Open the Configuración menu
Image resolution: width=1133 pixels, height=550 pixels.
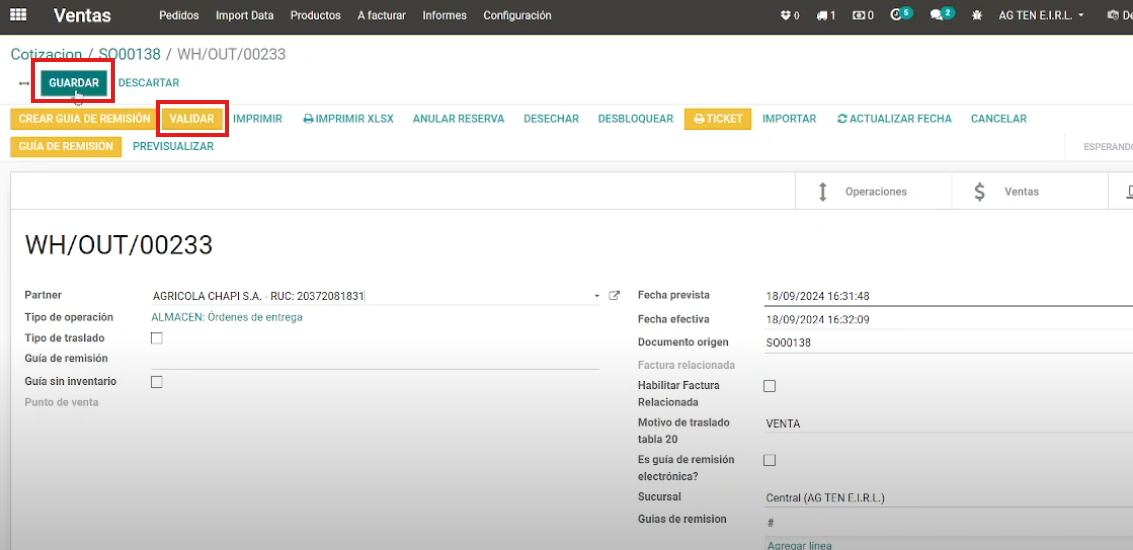tap(517, 16)
